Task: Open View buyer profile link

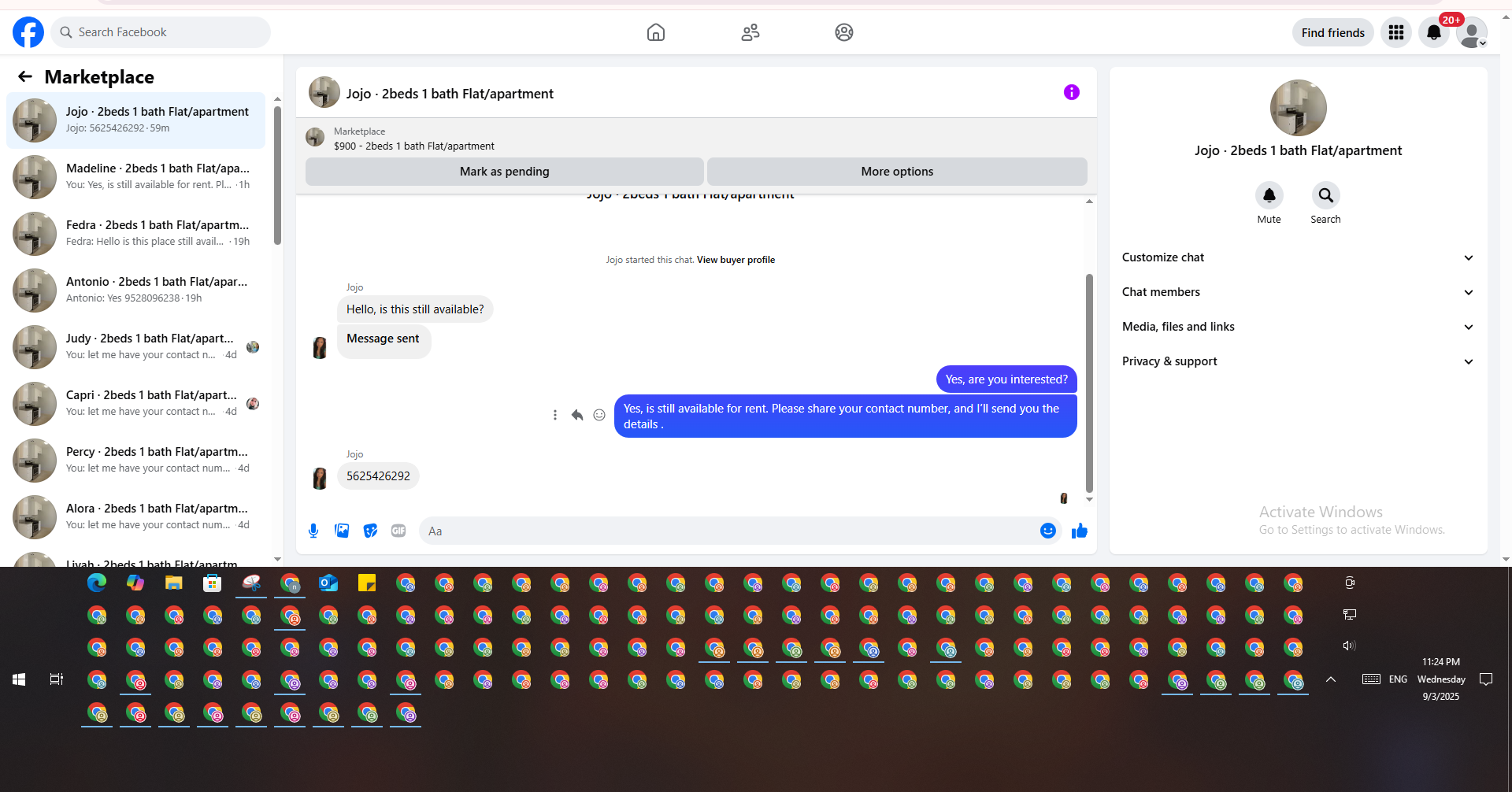Action: click(736, 260)
